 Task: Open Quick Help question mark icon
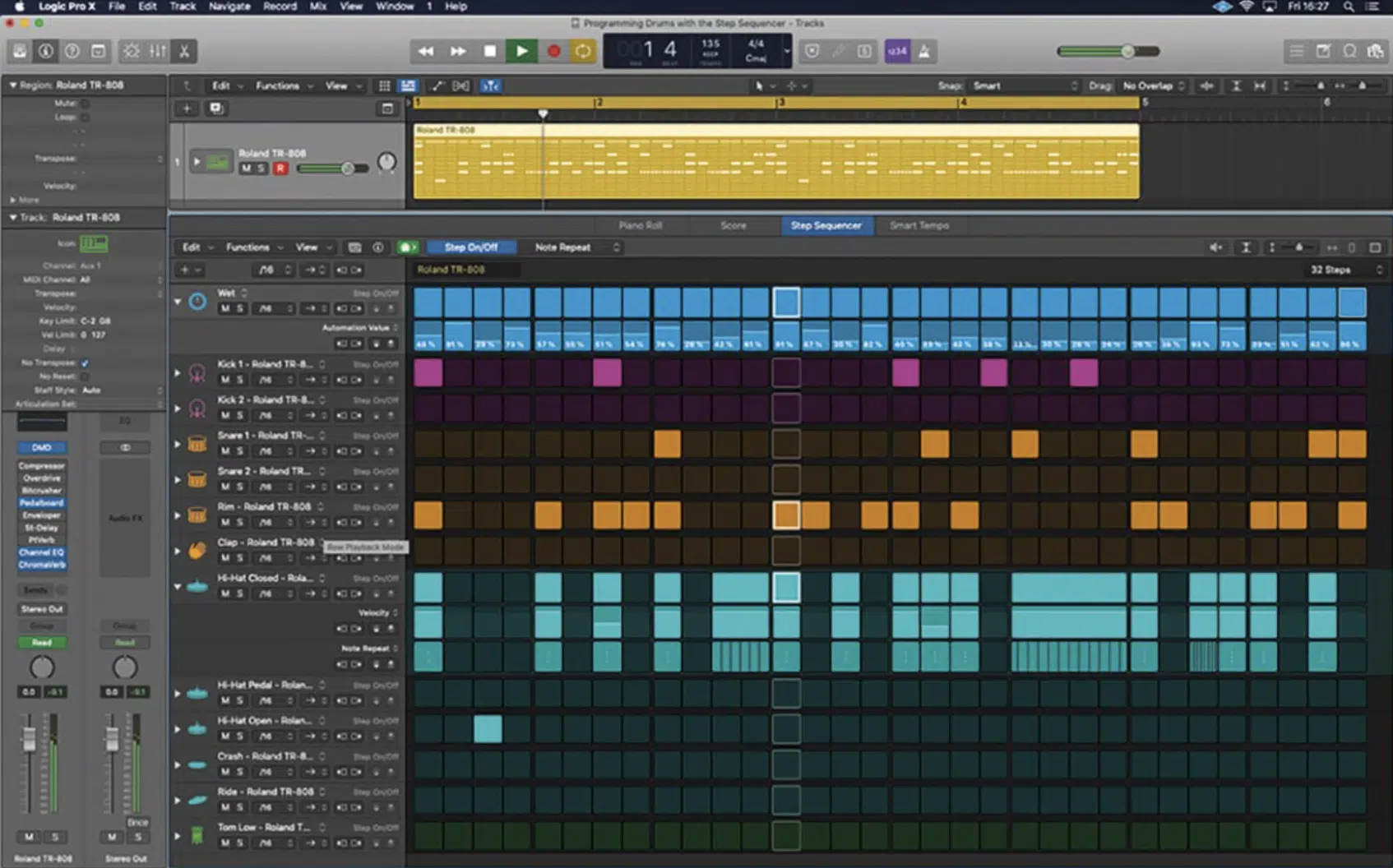point(72,51)
